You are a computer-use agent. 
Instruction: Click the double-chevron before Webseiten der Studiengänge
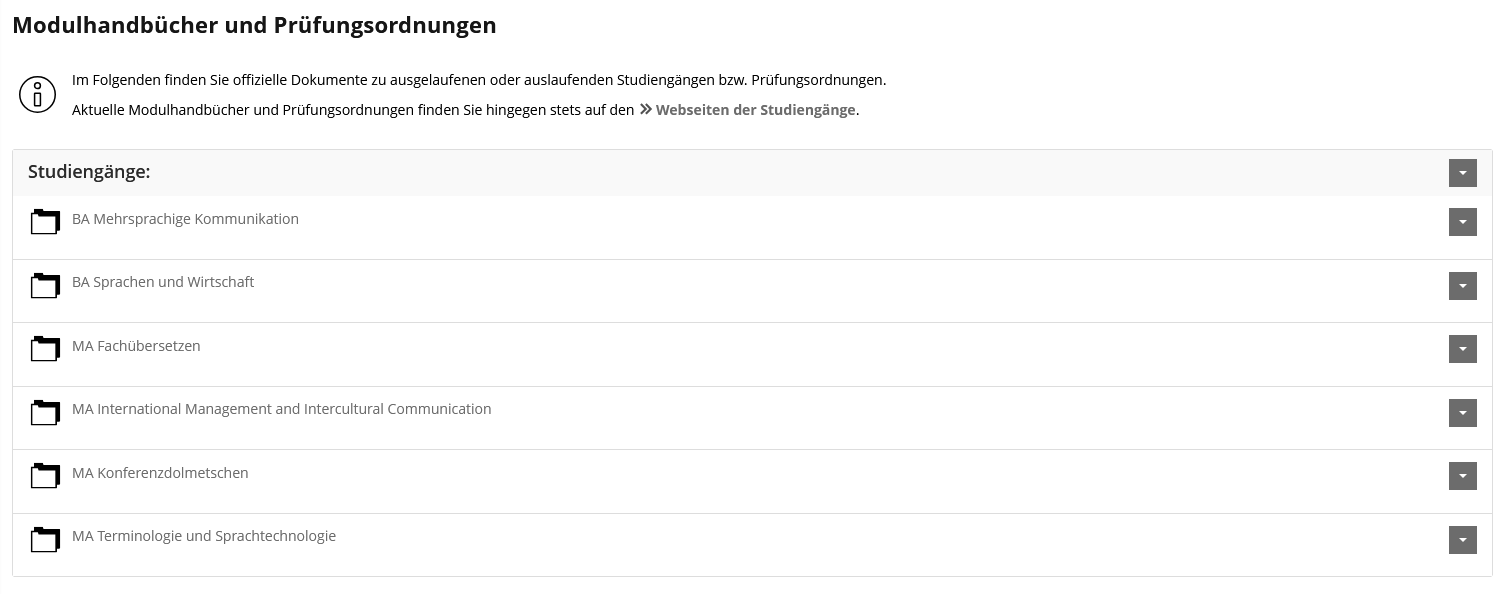coord(646,110)
